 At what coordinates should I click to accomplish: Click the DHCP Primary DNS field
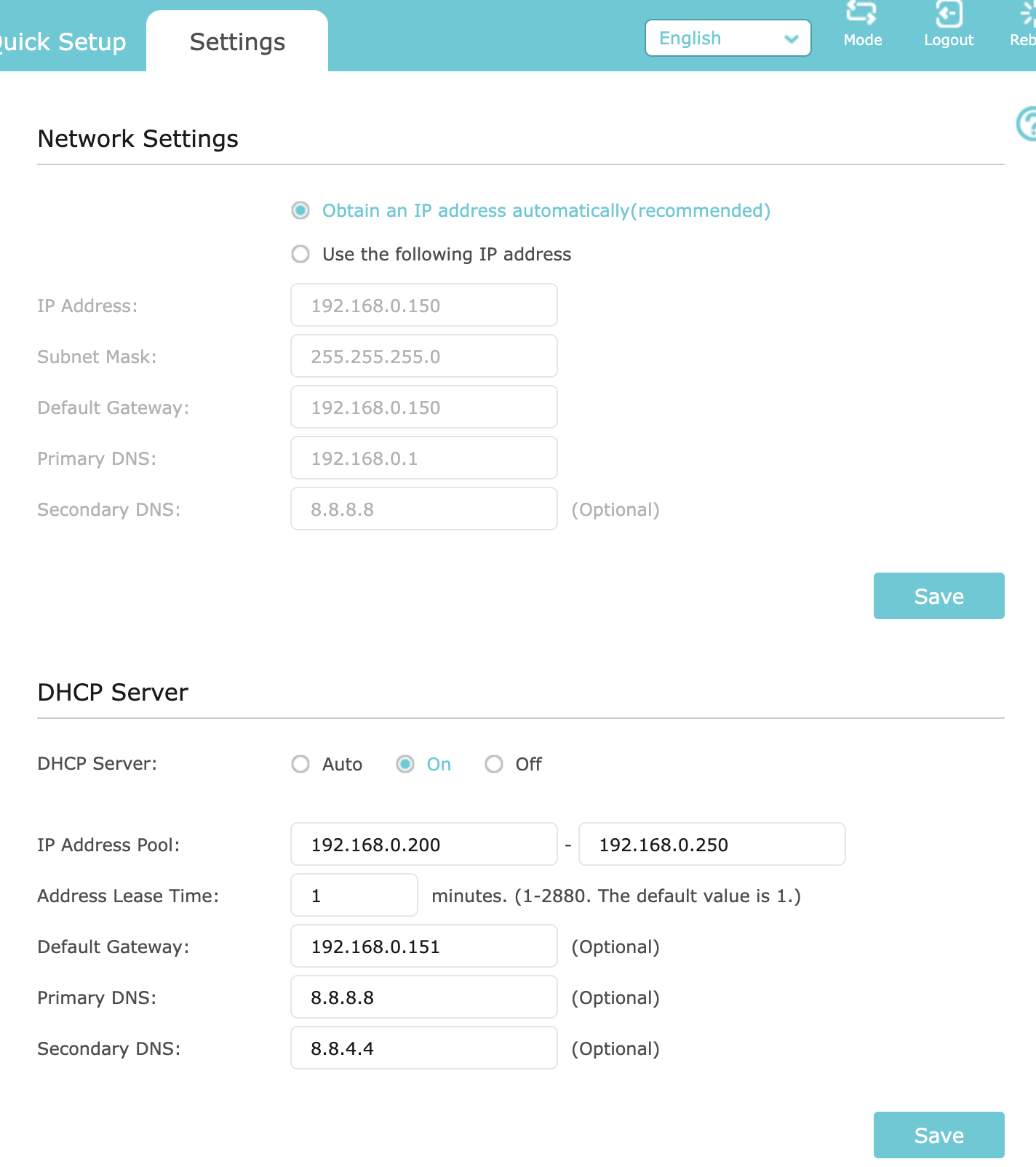coord(423,997)
